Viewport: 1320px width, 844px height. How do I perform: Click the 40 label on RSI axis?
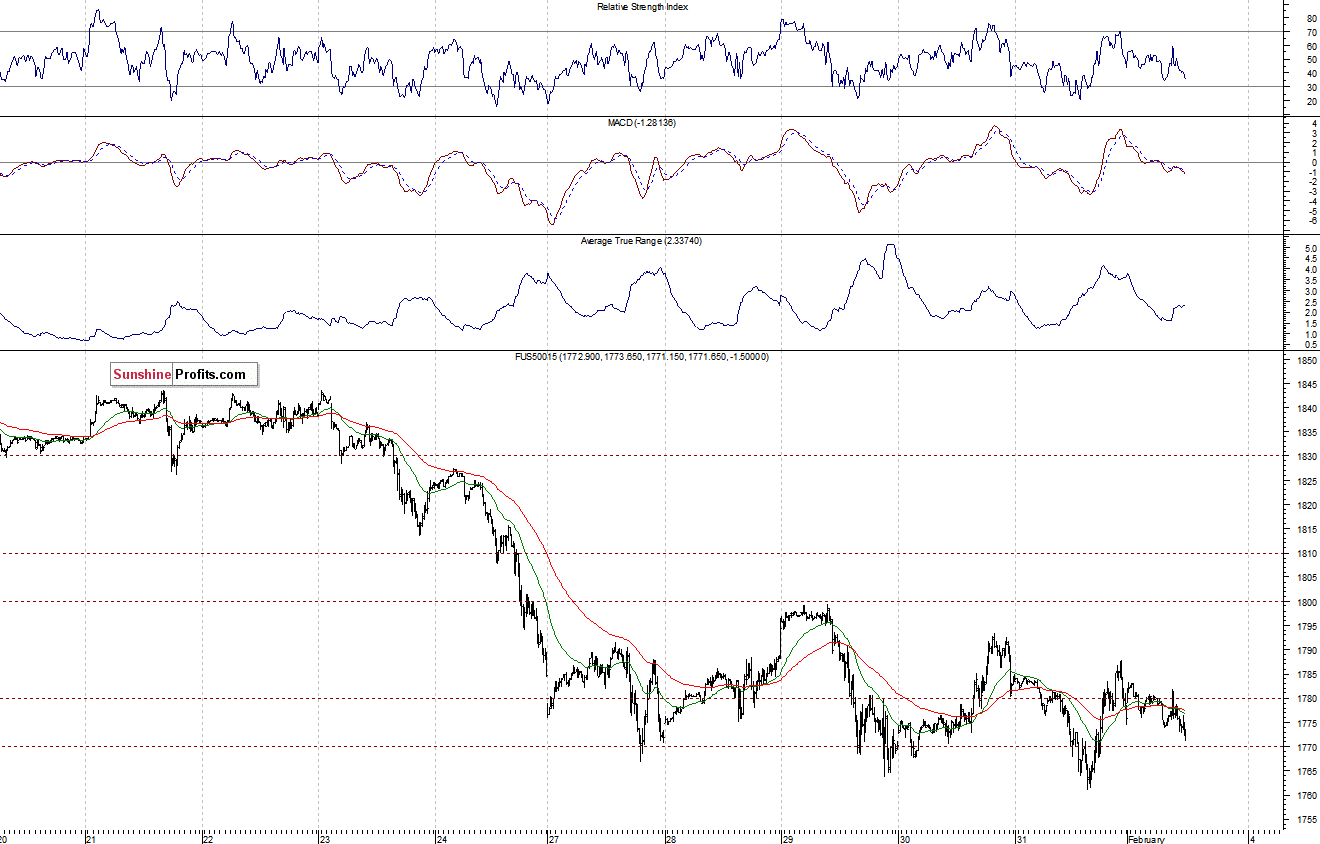pos(1311,74)
